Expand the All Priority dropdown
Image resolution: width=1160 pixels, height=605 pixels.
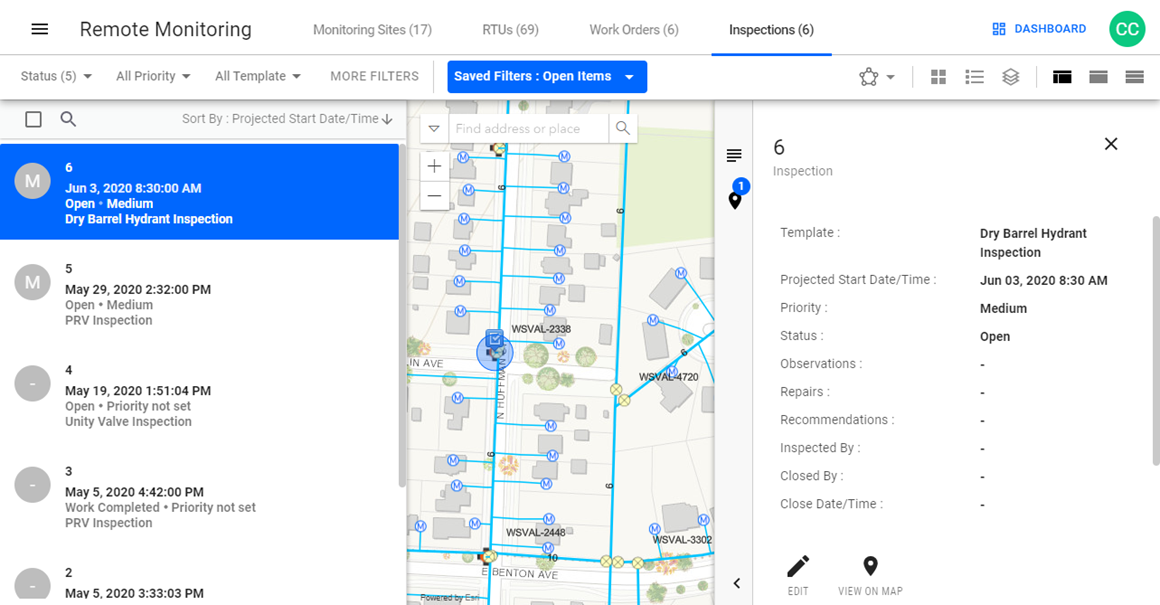(152, 75)
